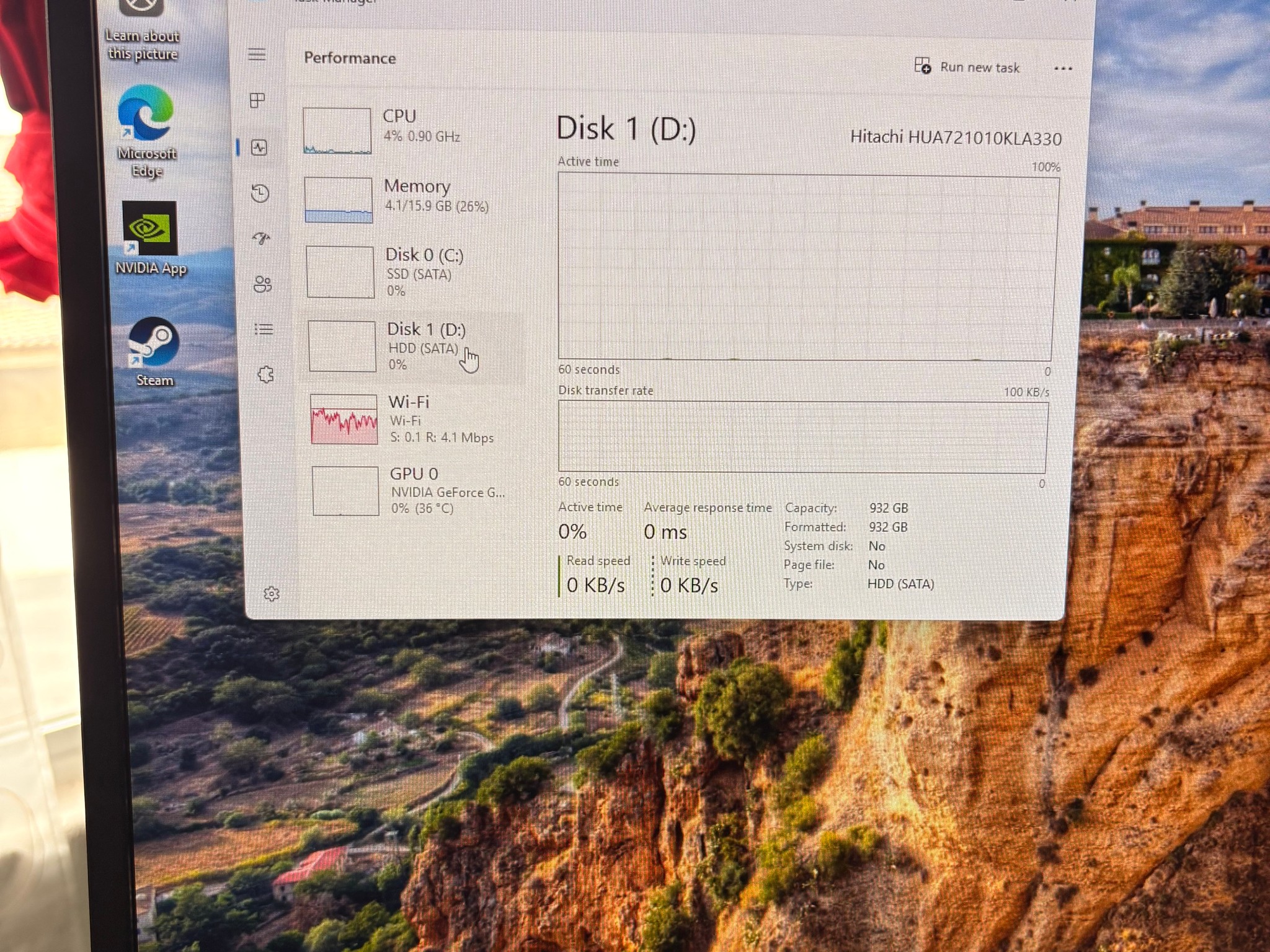This screenshot has width=1270, height=952.
Task: Click the Wi-Fi red throughput thumbnail
Action: click(344, 420)
